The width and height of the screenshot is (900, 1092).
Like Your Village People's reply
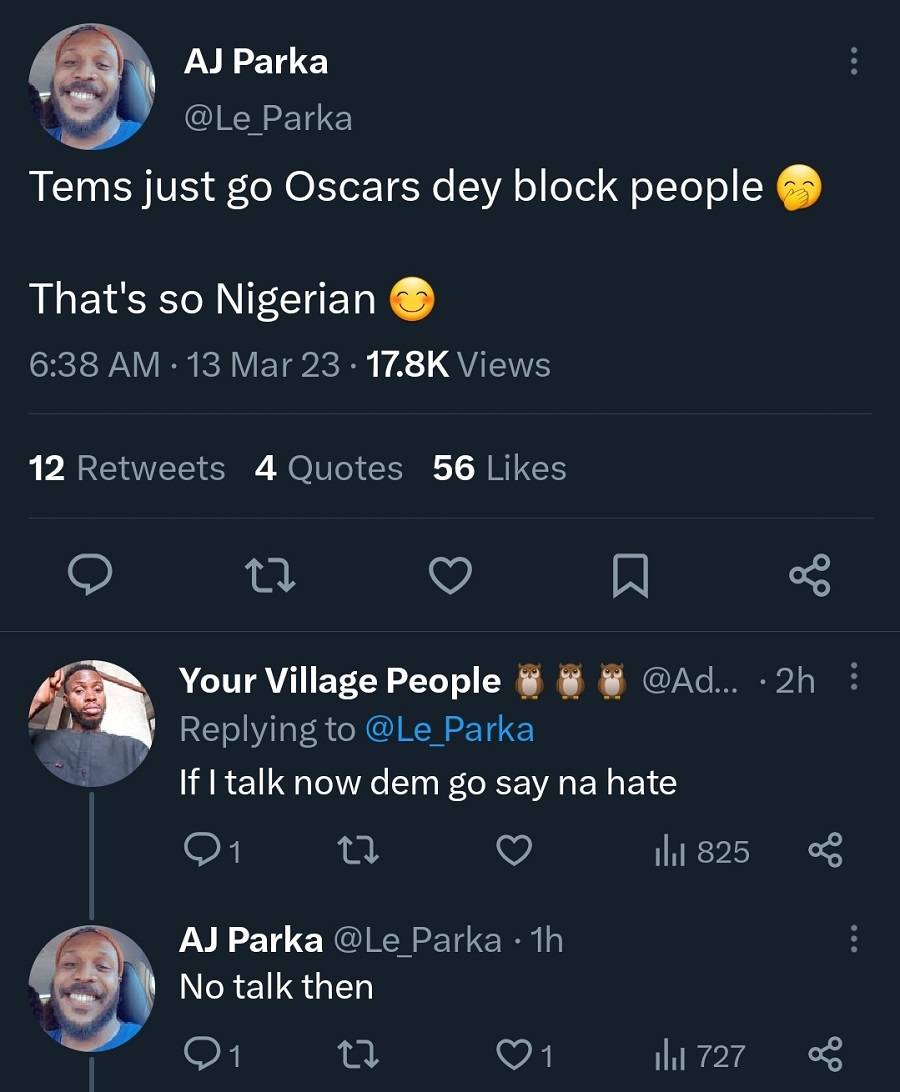[x=515, y=851]
